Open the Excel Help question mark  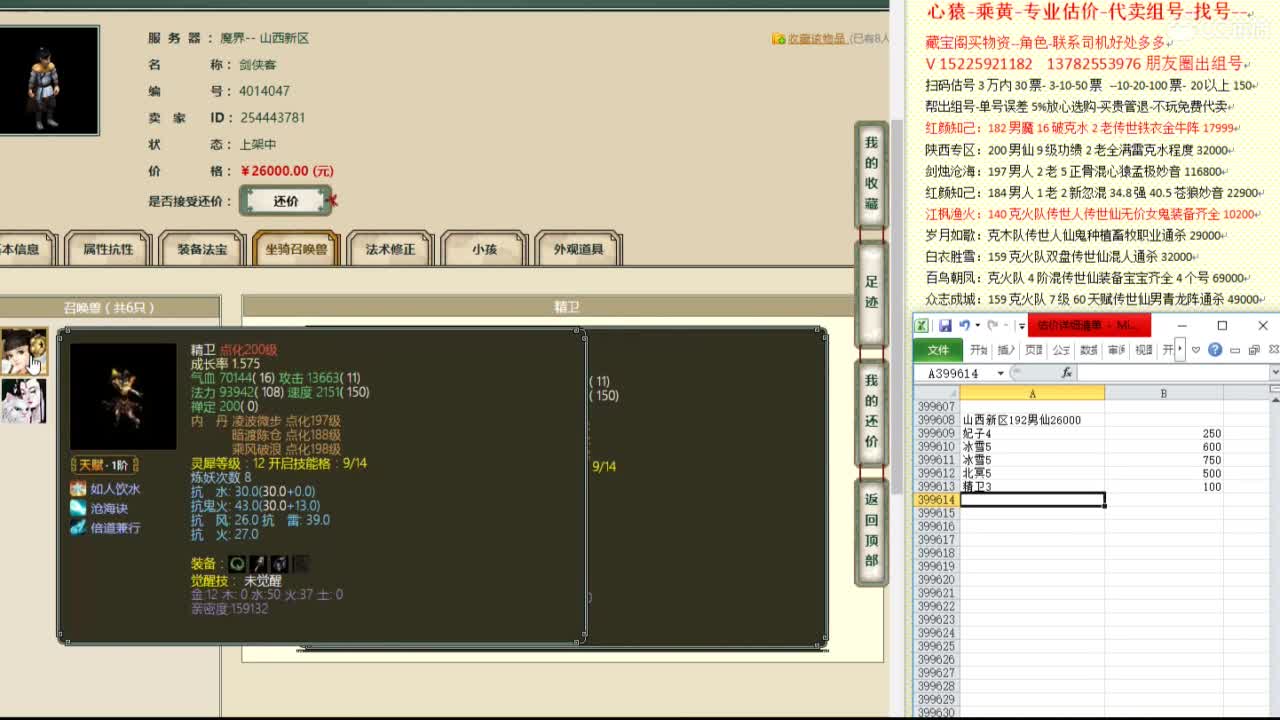click(1215, 350)
